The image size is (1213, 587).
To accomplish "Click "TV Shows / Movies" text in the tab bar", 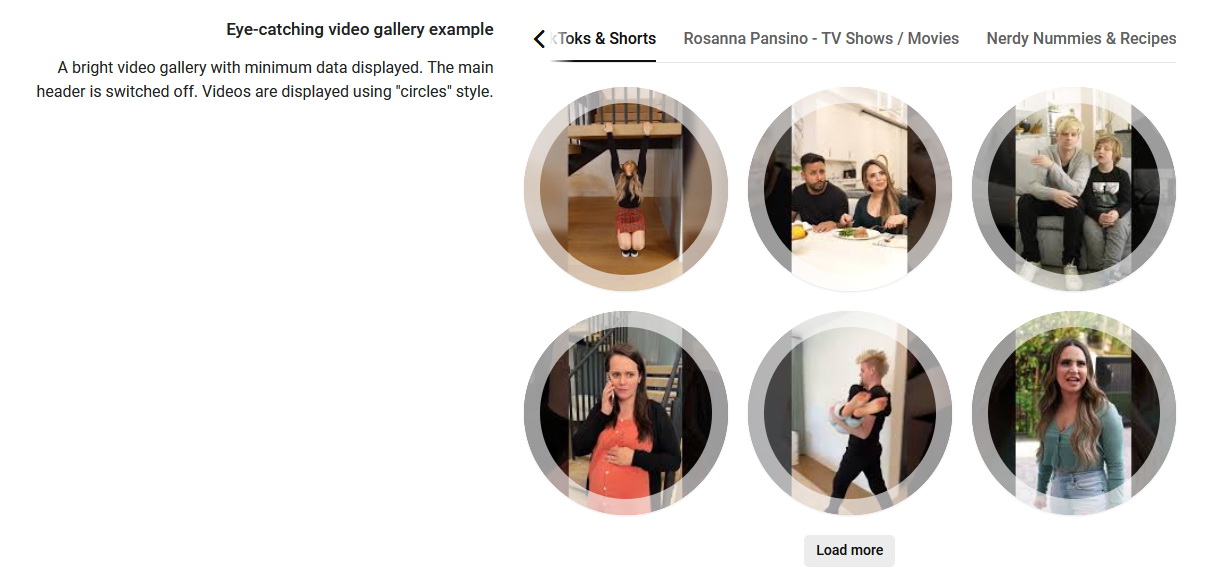I will point(890,39).
